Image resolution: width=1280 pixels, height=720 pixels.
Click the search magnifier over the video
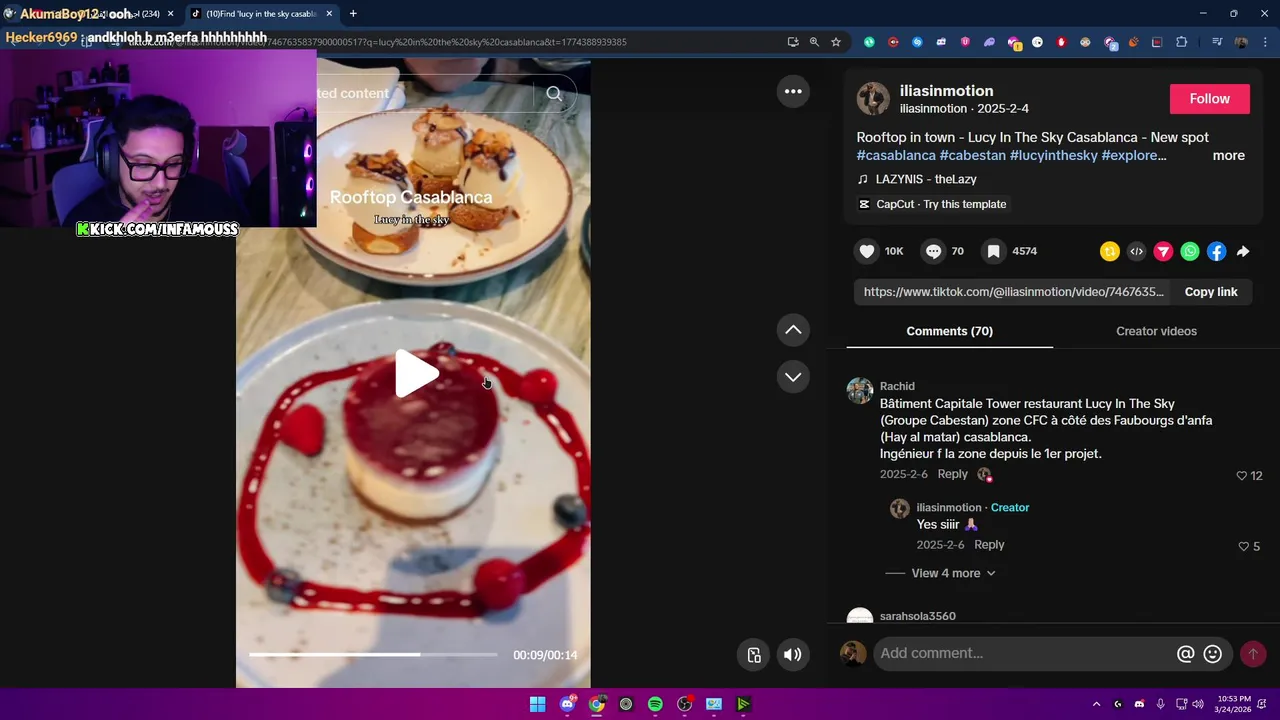coord(554,94)
